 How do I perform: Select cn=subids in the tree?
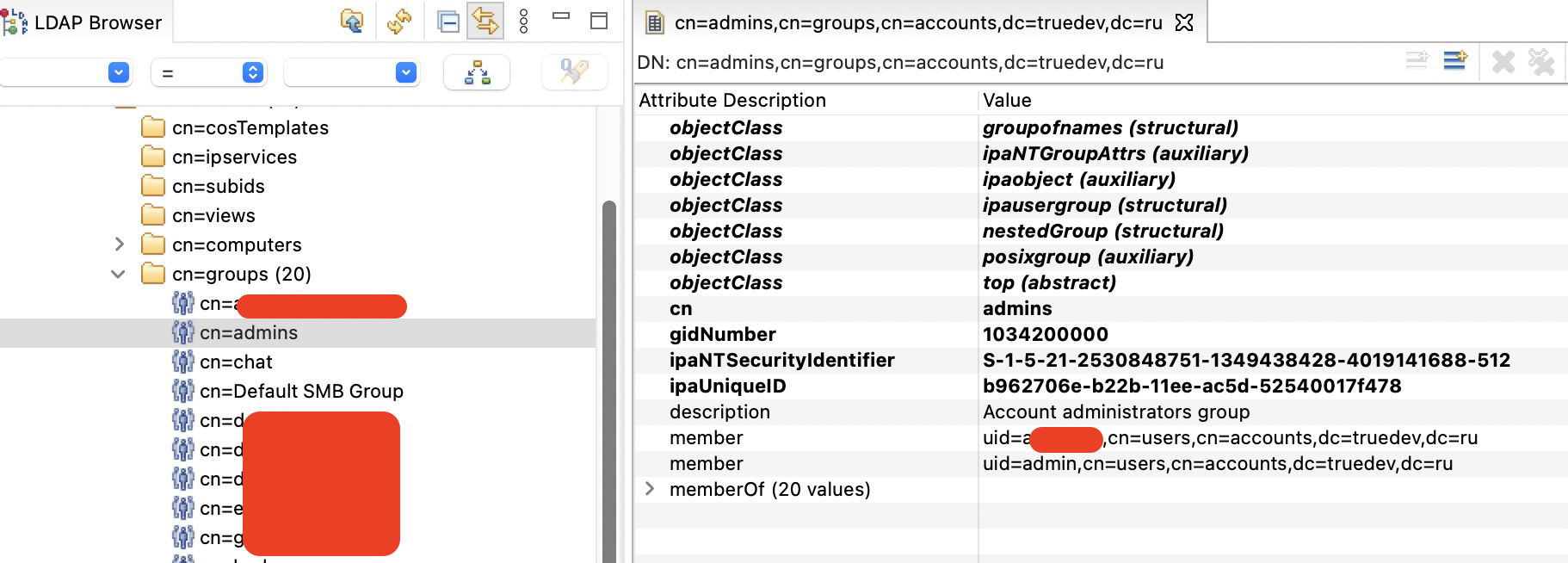219,186
